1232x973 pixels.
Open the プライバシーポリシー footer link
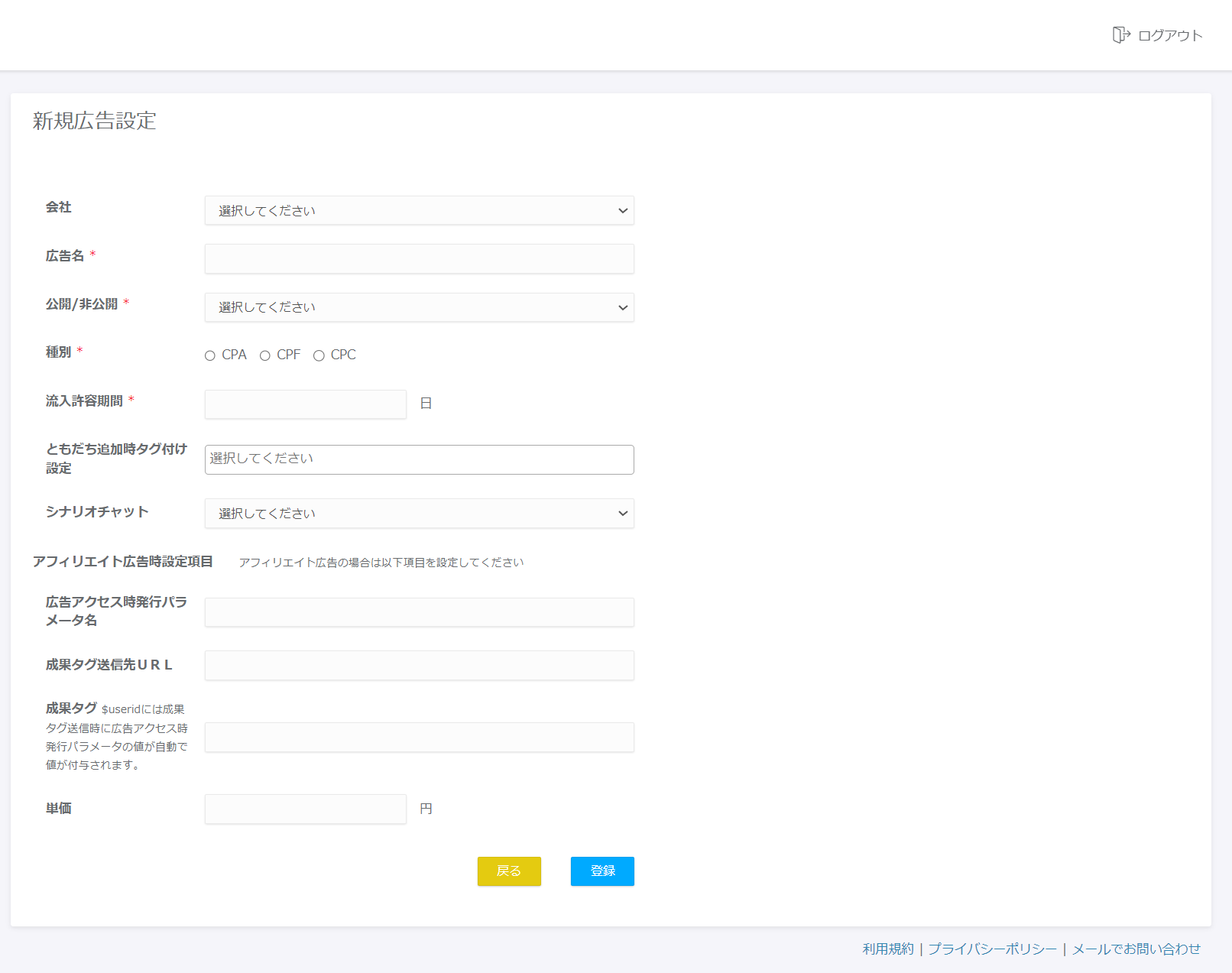(992, 949)
